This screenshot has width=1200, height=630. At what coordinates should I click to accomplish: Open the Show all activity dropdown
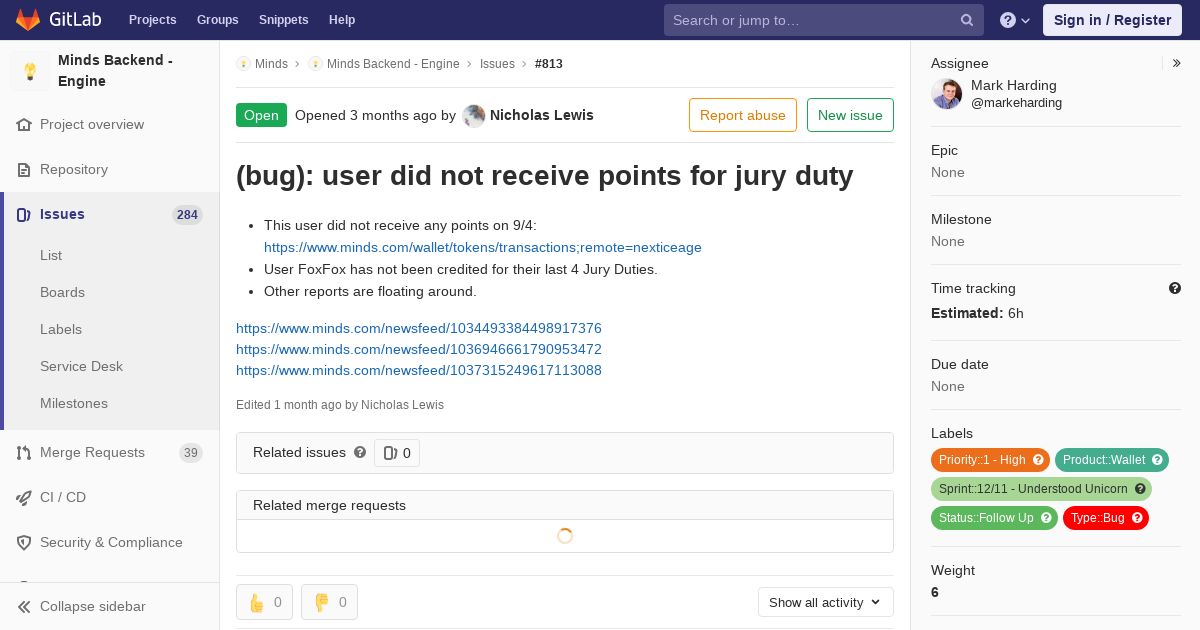tap(825, 602)
